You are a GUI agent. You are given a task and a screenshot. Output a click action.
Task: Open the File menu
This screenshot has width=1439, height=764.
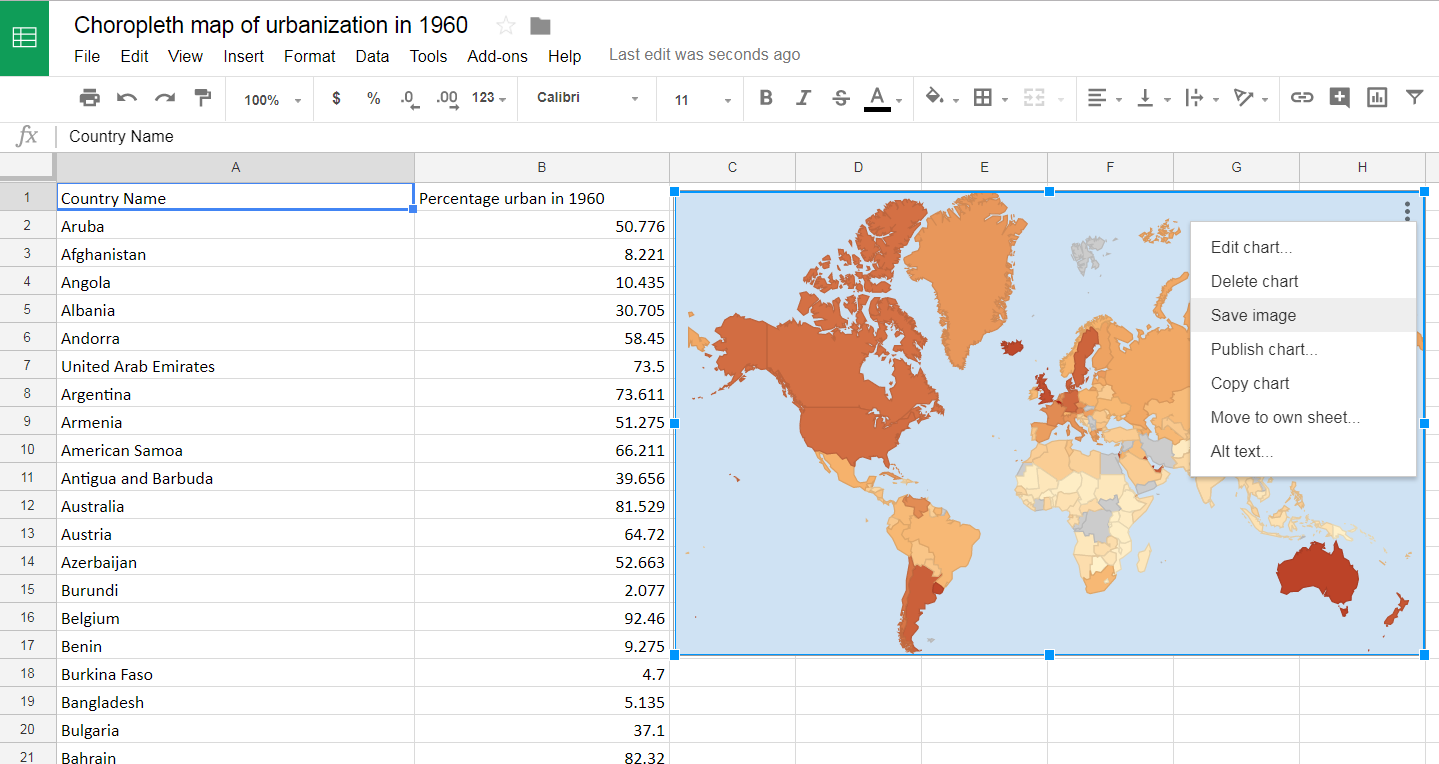pos(87,56)
